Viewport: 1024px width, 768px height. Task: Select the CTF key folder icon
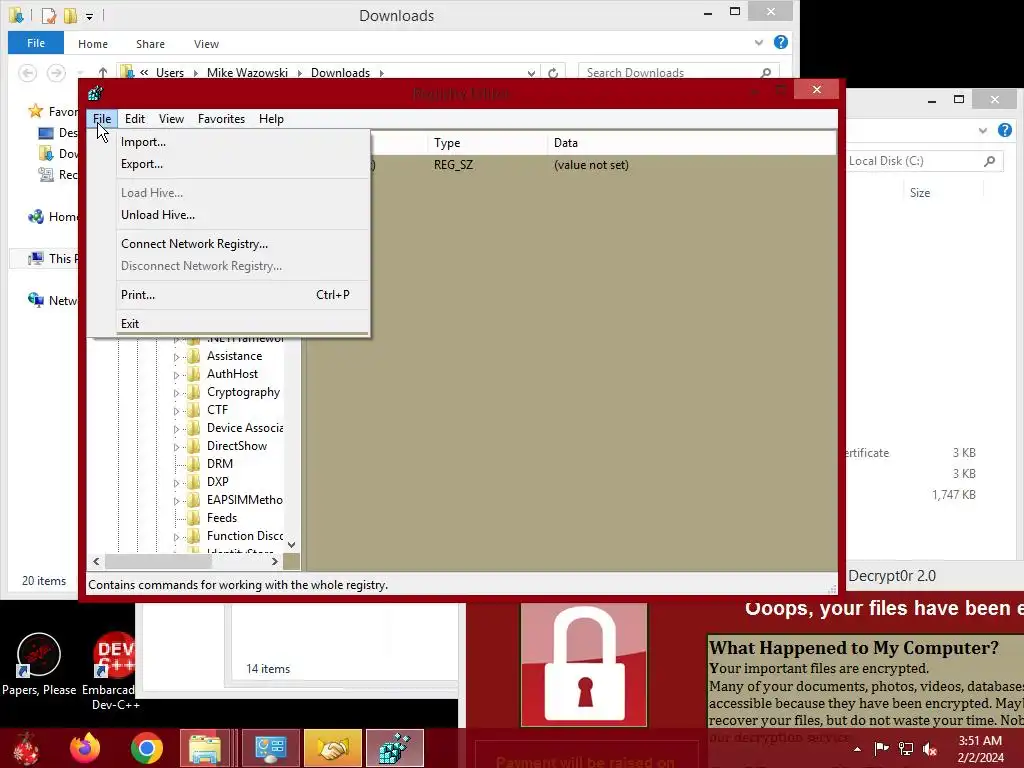[193, 409]
